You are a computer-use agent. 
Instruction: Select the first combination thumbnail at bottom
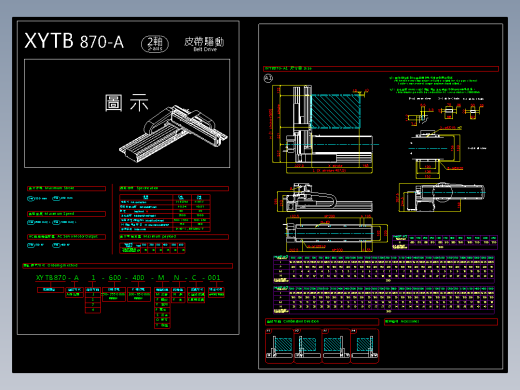[279, 346]
